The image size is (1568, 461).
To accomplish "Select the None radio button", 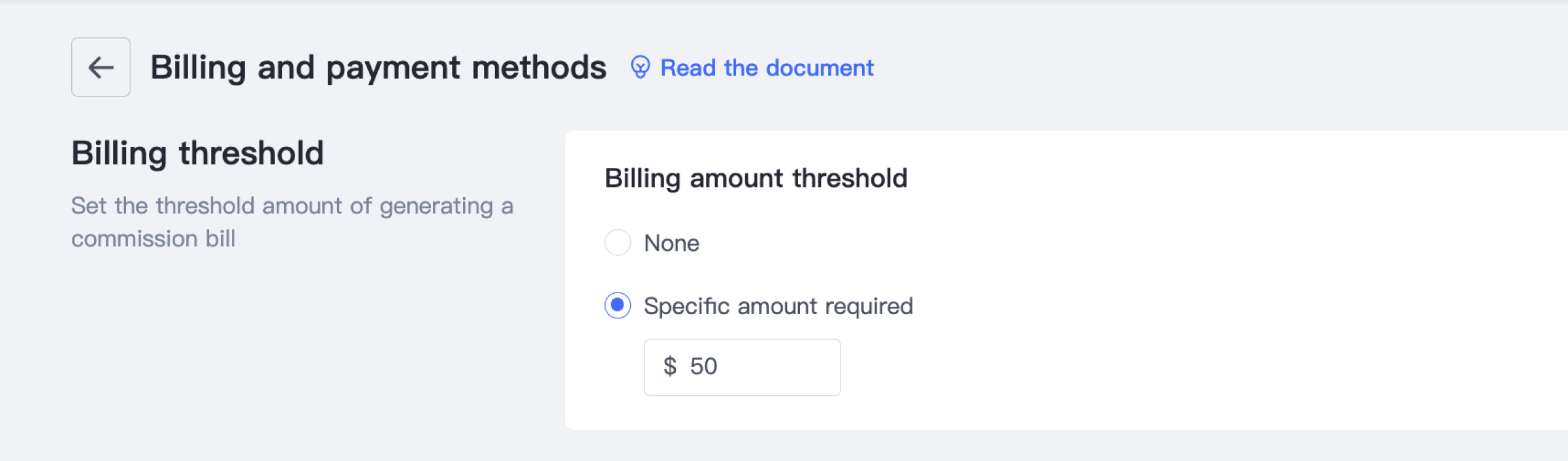I will pyautogui.click(x=617, y=243).
